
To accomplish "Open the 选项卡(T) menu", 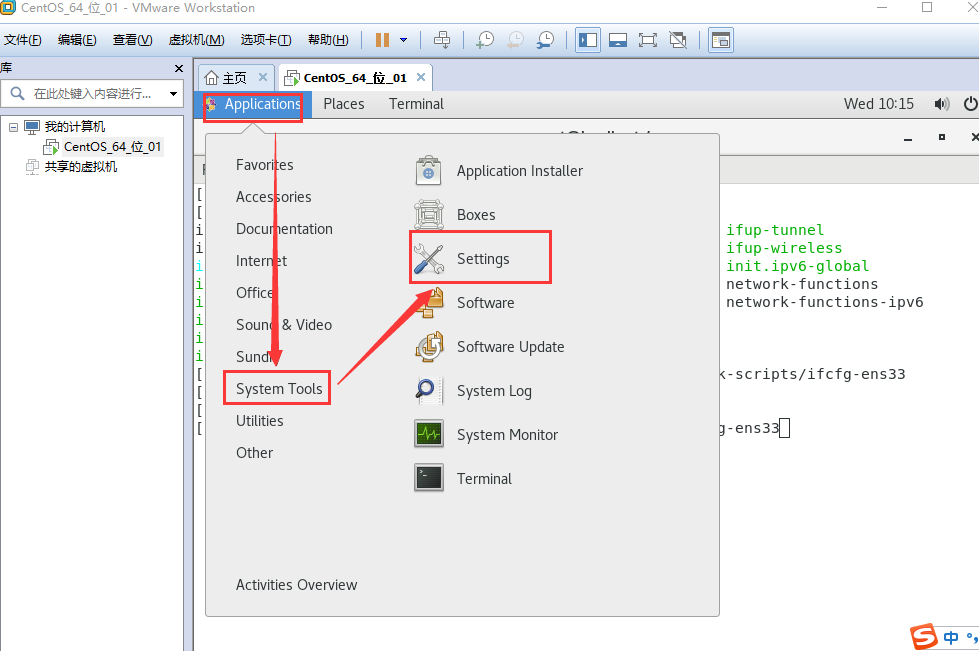I will 266,40.
